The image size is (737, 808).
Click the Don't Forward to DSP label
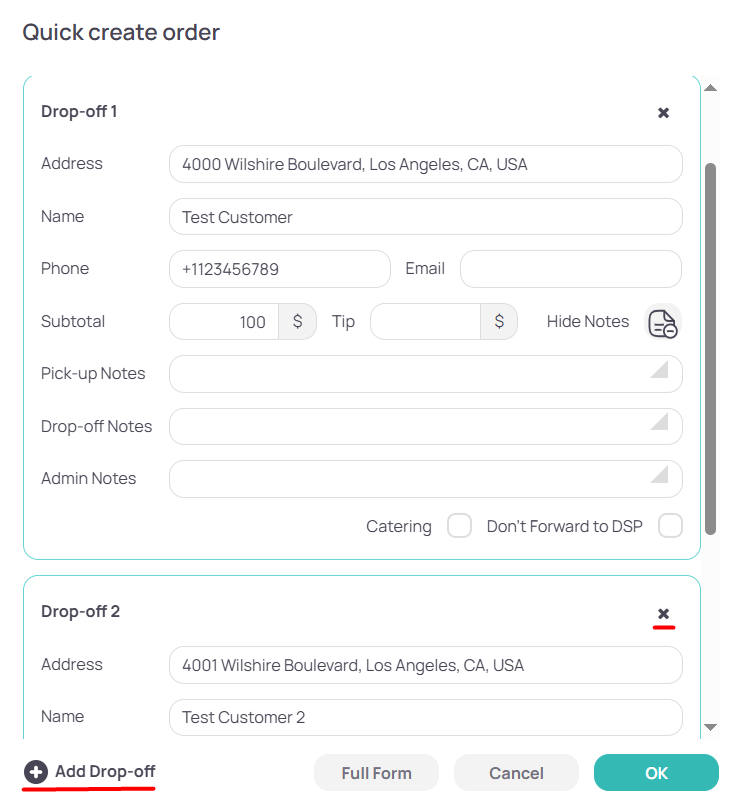coord(564,526)
